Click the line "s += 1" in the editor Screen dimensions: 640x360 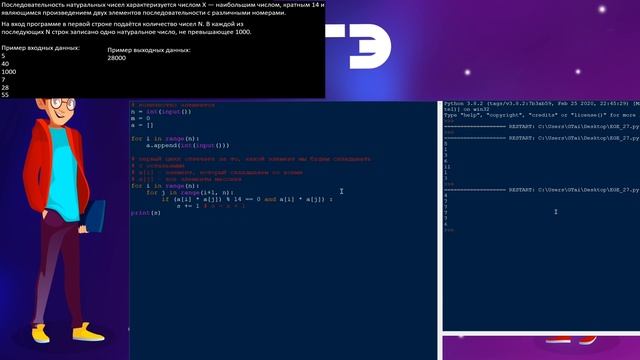point(188,206)
